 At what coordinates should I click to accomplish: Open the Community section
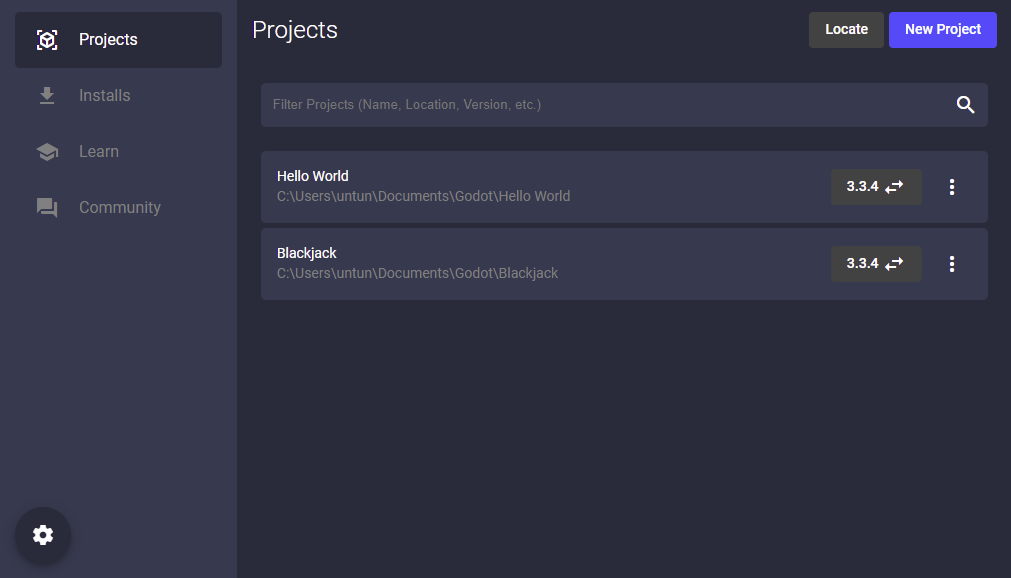[x=119, y=208]
